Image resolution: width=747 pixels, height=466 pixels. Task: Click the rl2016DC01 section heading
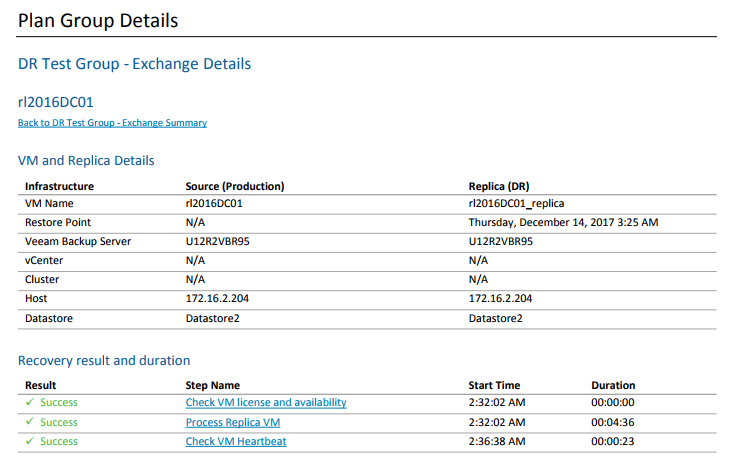coord(56,101)
